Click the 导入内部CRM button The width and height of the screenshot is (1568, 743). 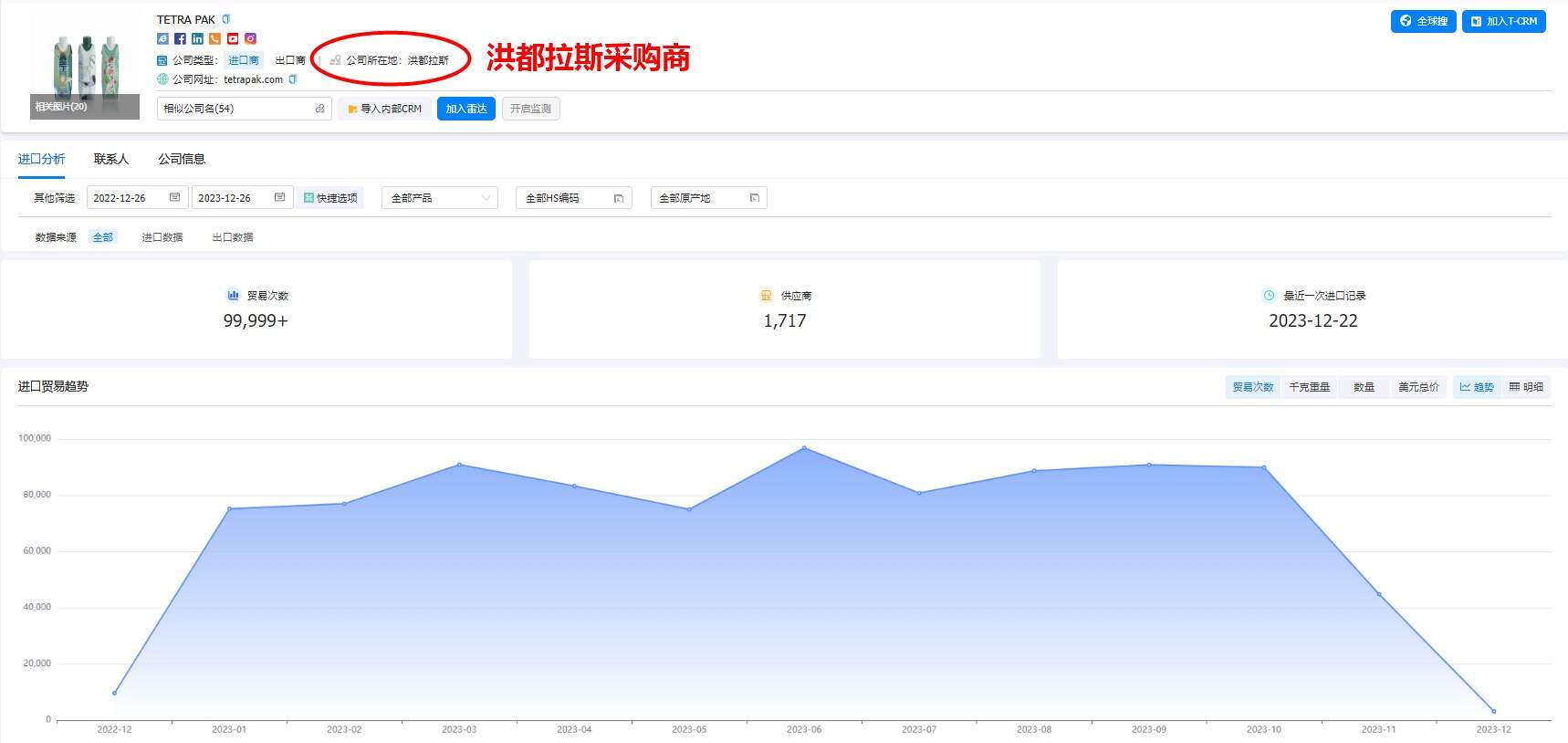(384, 109)
